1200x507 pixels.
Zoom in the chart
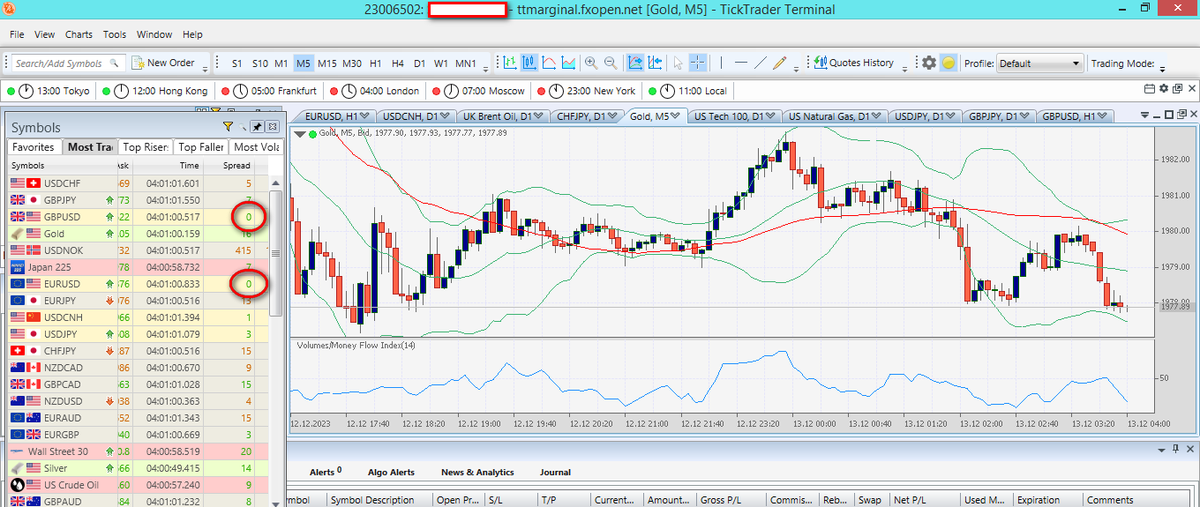pos(591,63)
